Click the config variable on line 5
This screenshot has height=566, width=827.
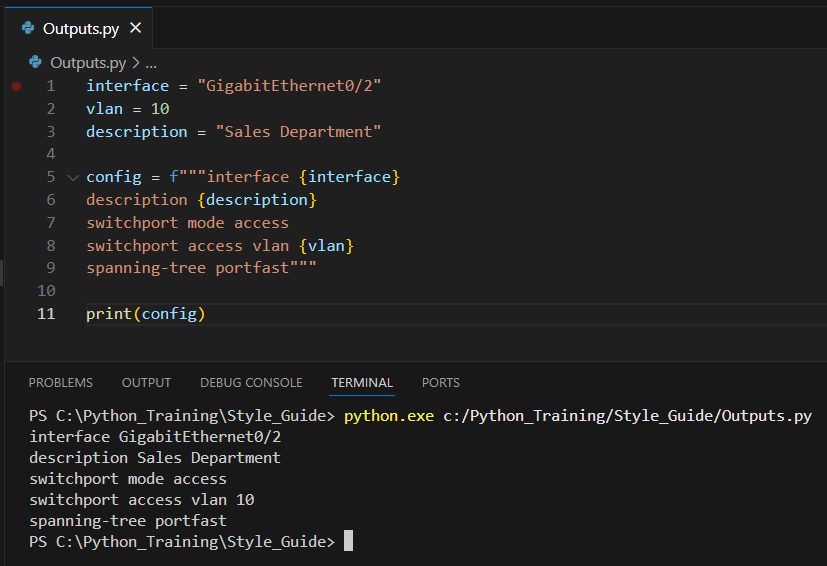click(114, 177)
